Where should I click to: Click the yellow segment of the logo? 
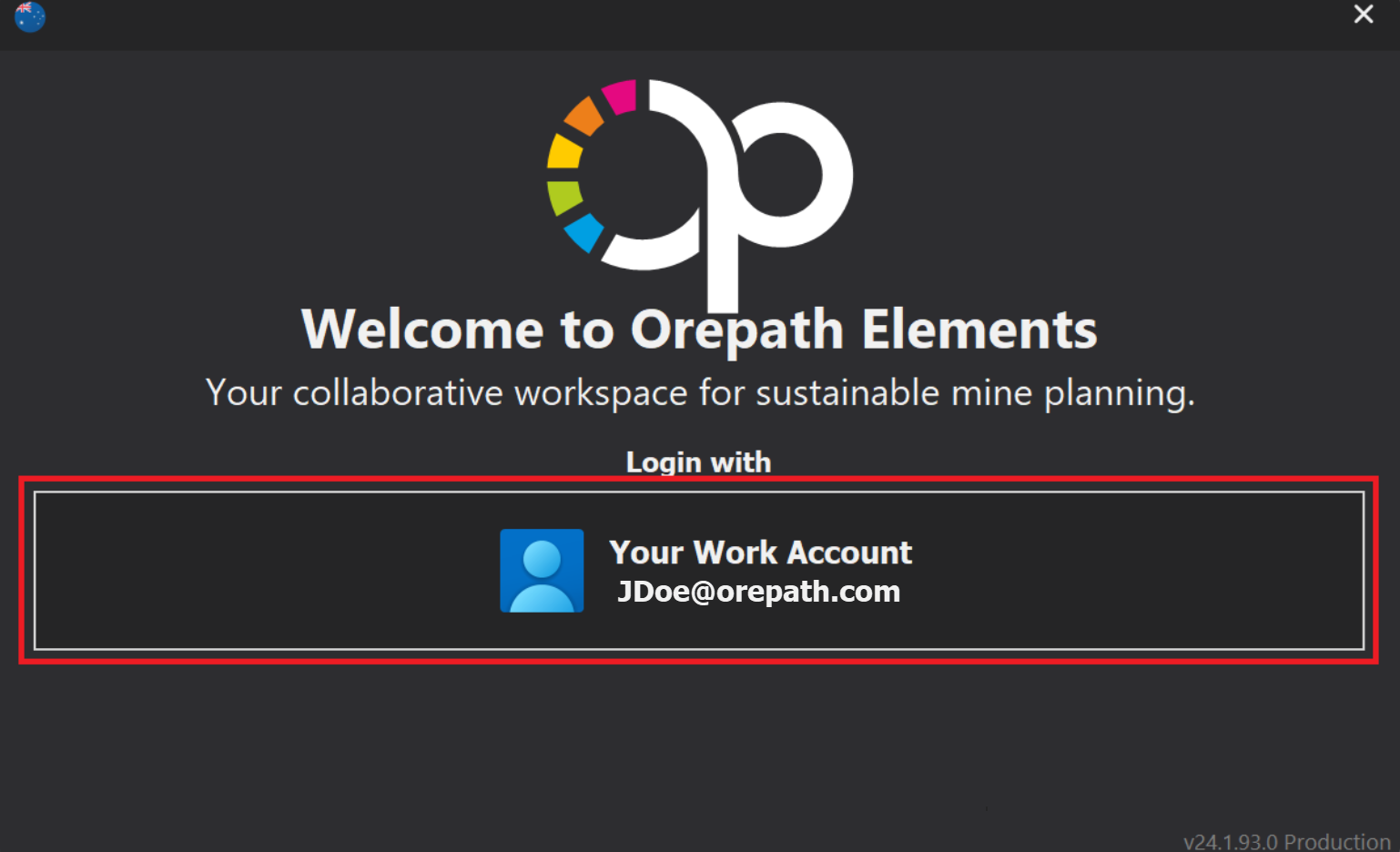pos(564,153)
